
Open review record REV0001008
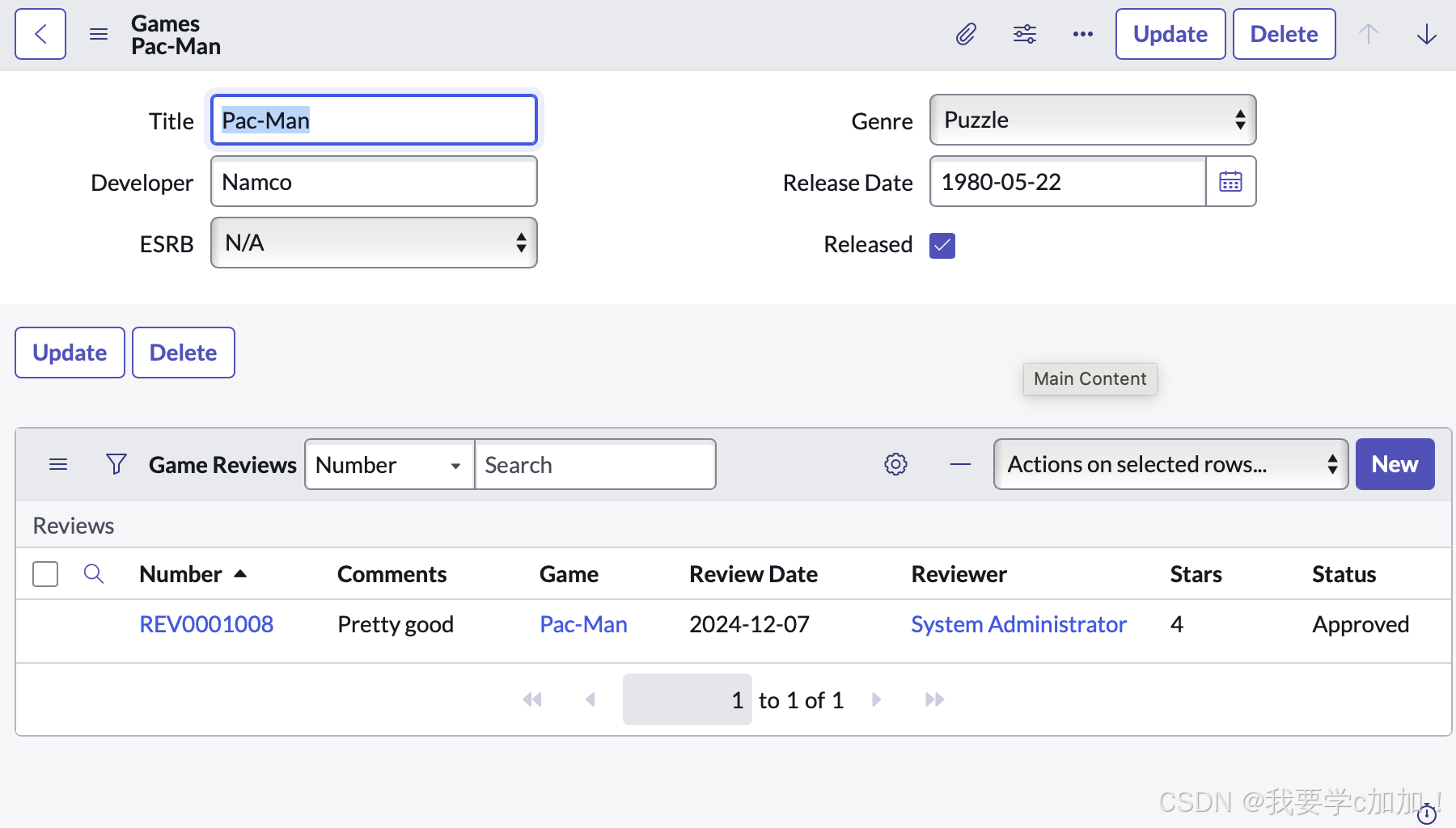pos(206,624)
